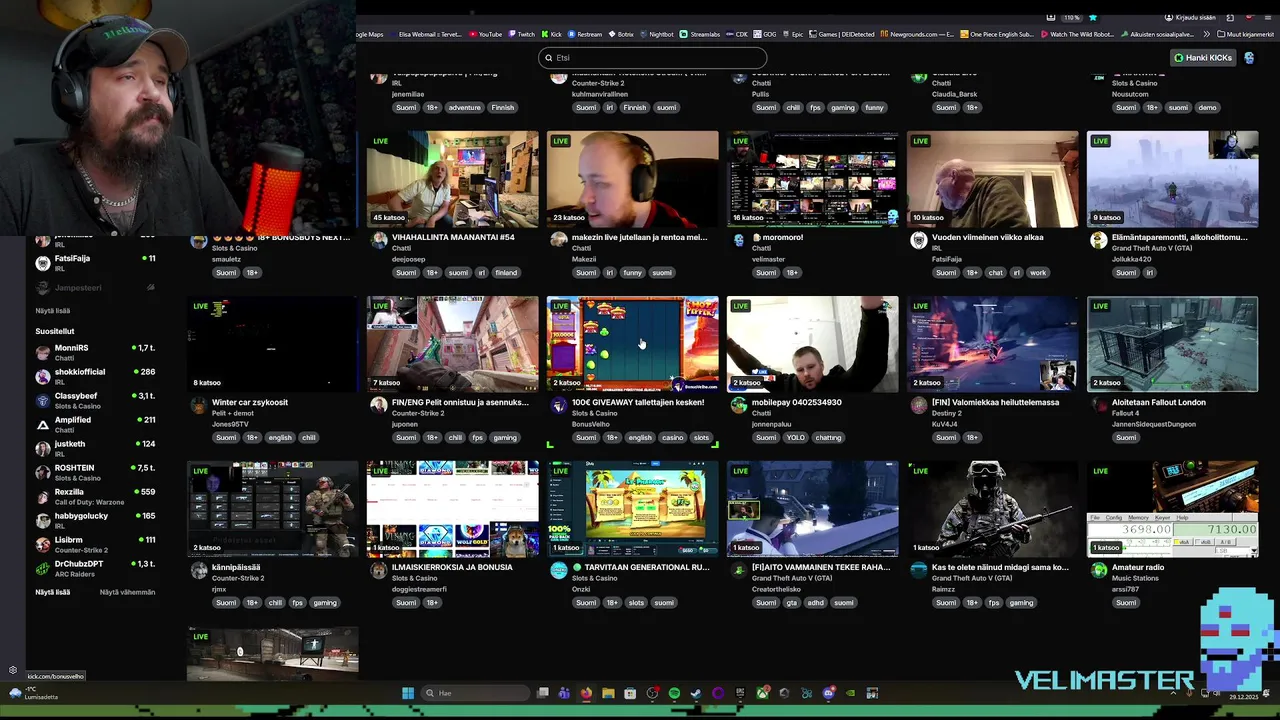Screen dimensions: 1280x720
Task: Open Spotify from the taskbar
Action: tap(675, 693)
